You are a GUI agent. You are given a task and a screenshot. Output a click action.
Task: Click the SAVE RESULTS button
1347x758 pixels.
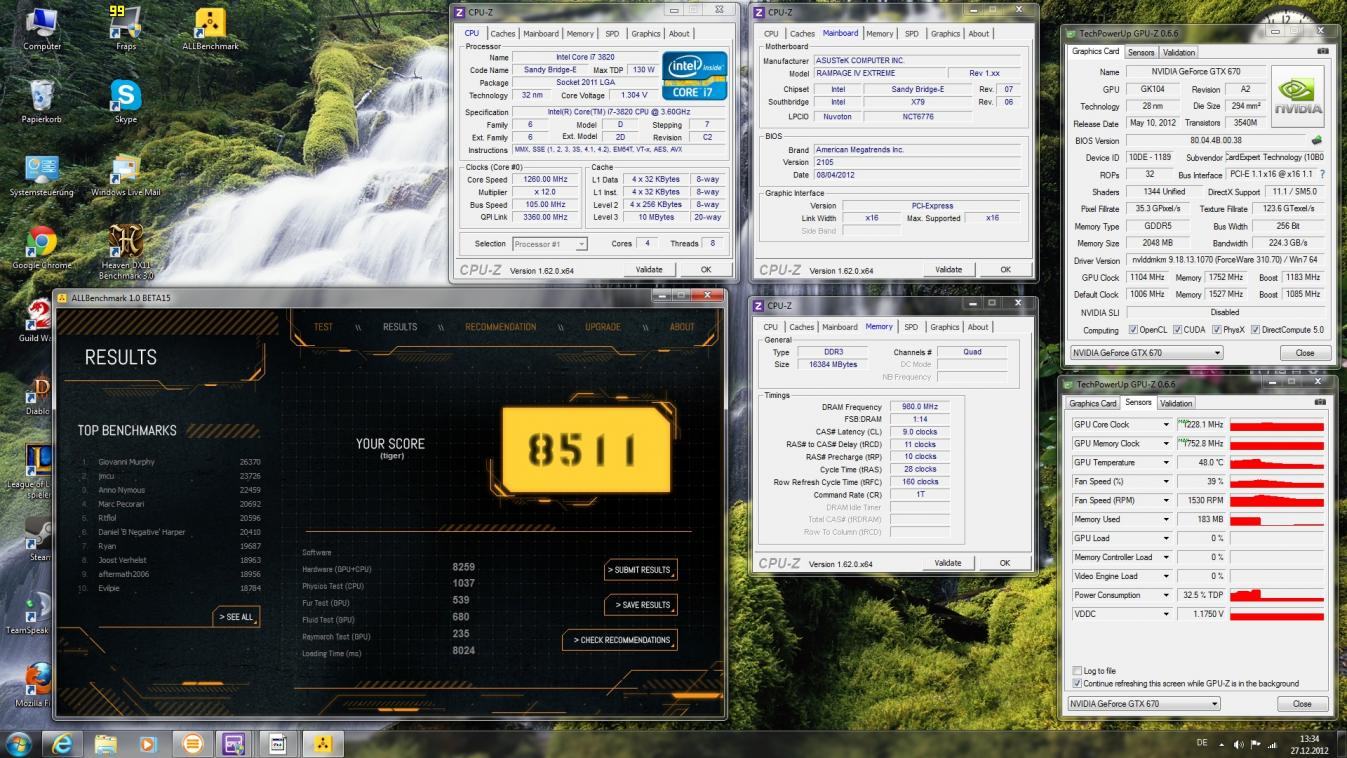[640, 604]
